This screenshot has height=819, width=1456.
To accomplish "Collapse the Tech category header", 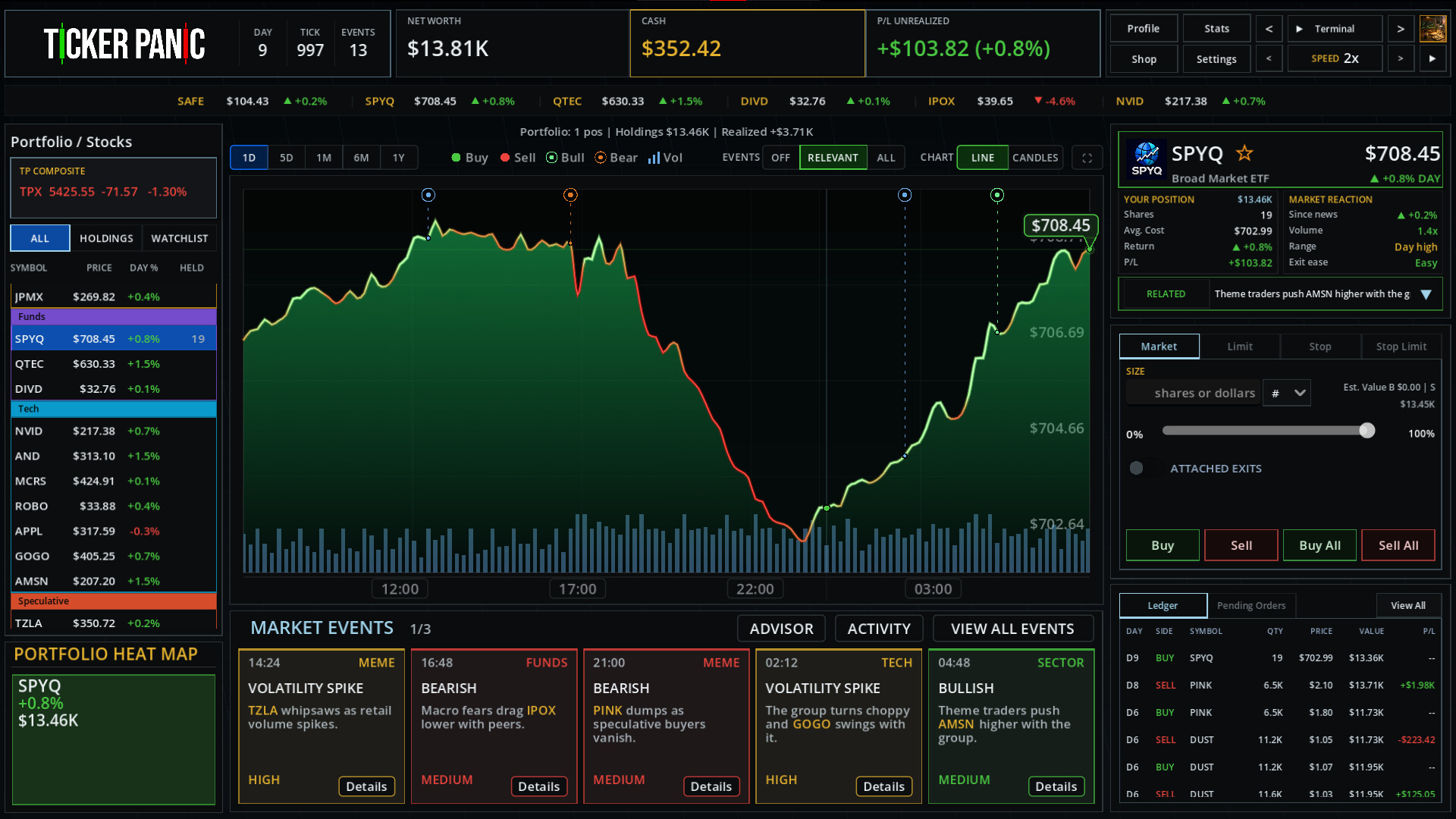I will [x=114, y=409].
